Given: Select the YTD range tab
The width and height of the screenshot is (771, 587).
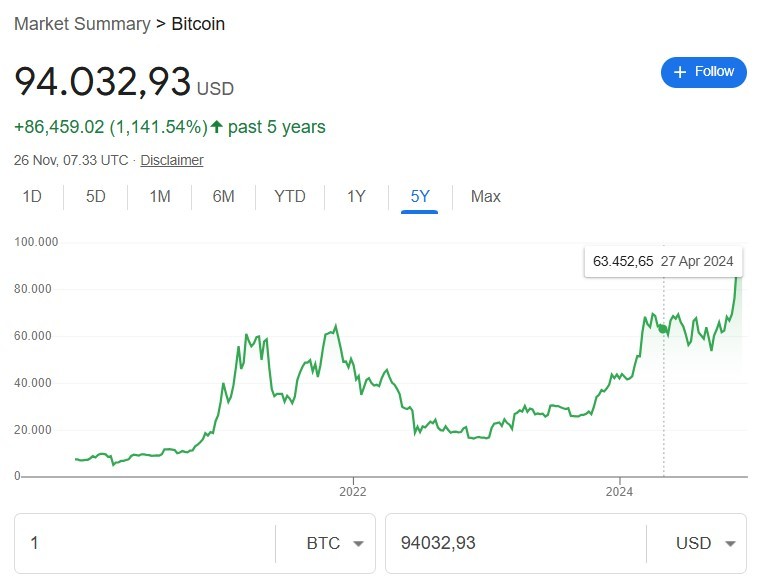Looking at the screenshot, I should (290, 197).
